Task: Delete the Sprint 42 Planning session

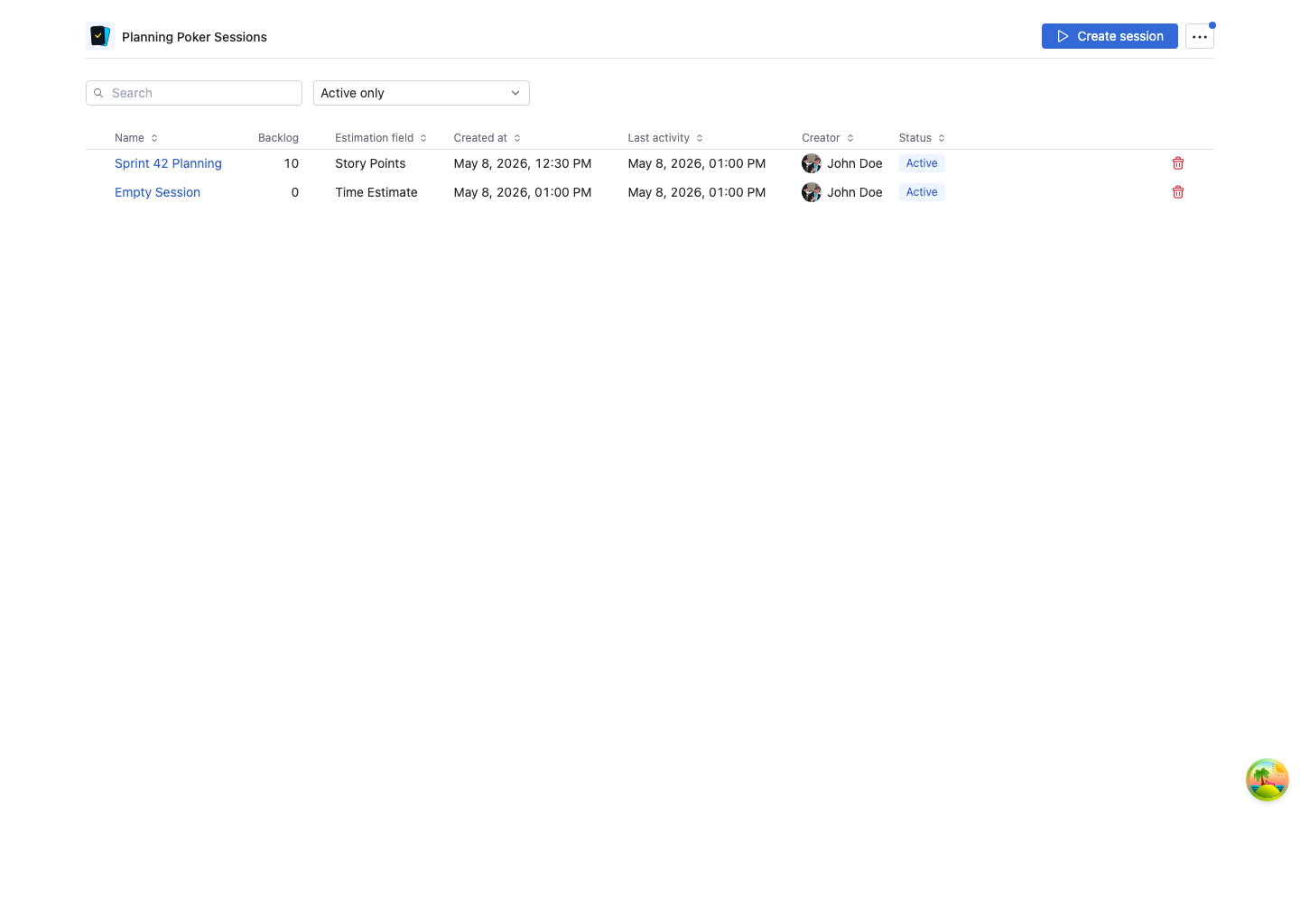Action: 1178,163
